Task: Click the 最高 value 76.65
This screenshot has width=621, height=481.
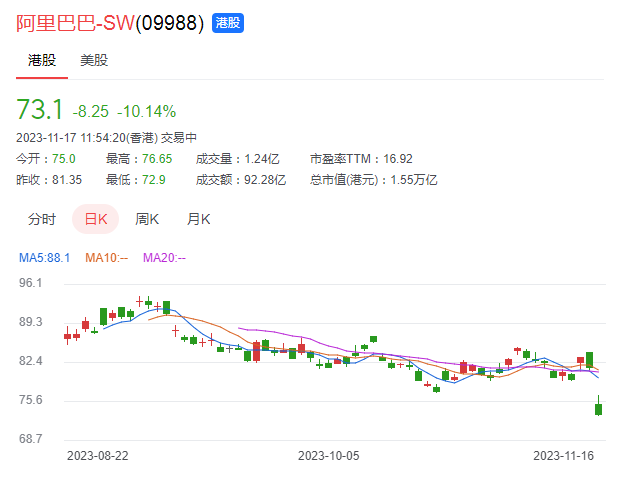Action: (x=157, y=159)
